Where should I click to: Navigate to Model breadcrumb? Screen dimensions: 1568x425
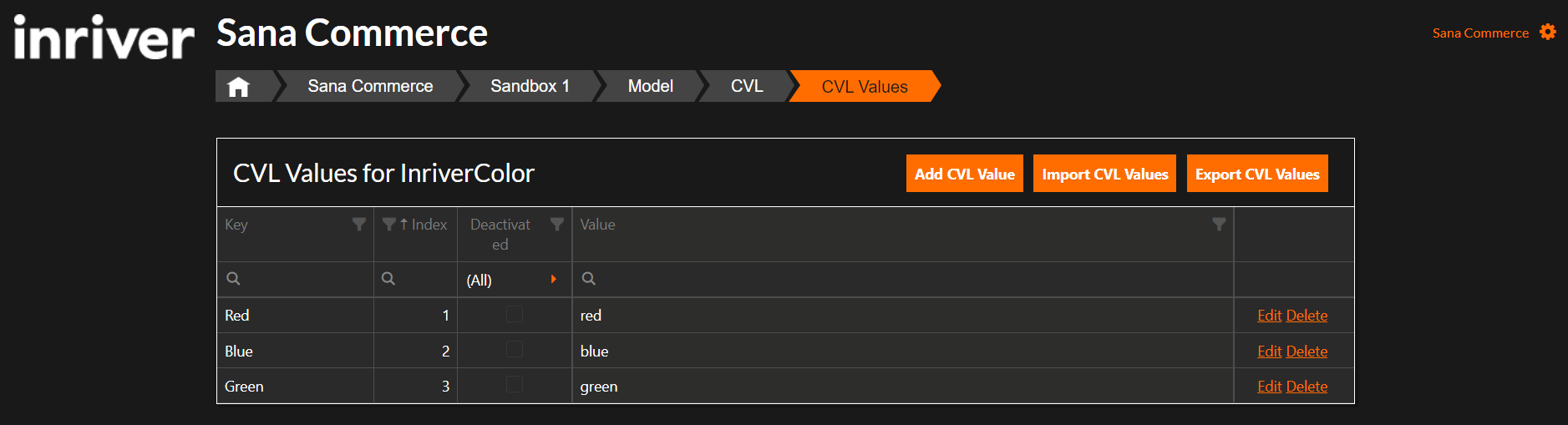coord(651,86)
